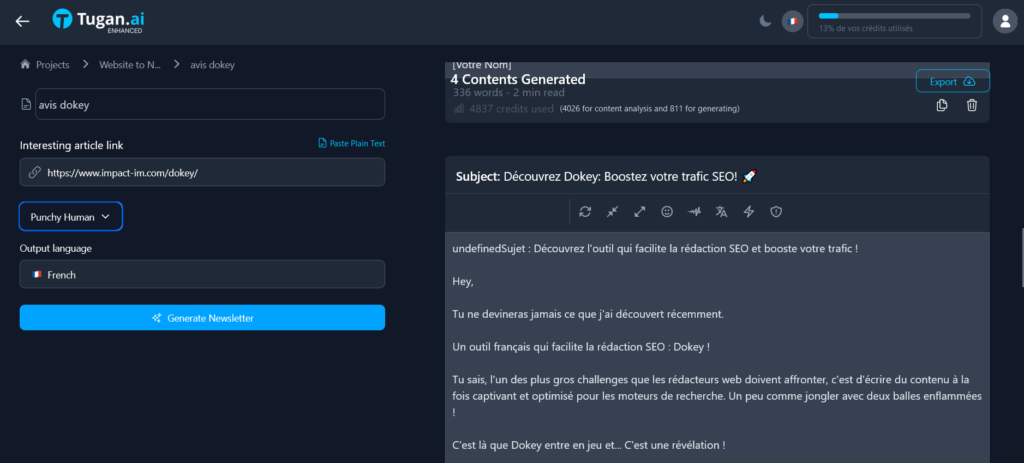Viewport: 1024px width, 463px height.
Task: Click the shield alert icon
Action: point(775,212)
